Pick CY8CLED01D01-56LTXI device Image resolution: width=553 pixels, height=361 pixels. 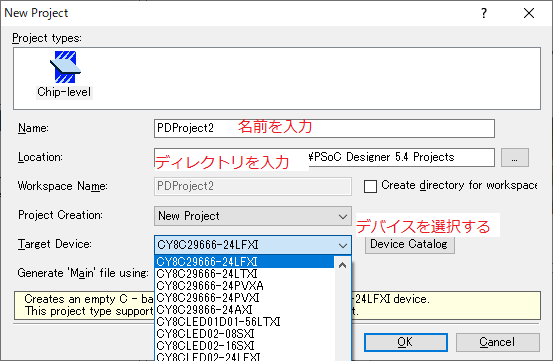click(x=244, y=322)
